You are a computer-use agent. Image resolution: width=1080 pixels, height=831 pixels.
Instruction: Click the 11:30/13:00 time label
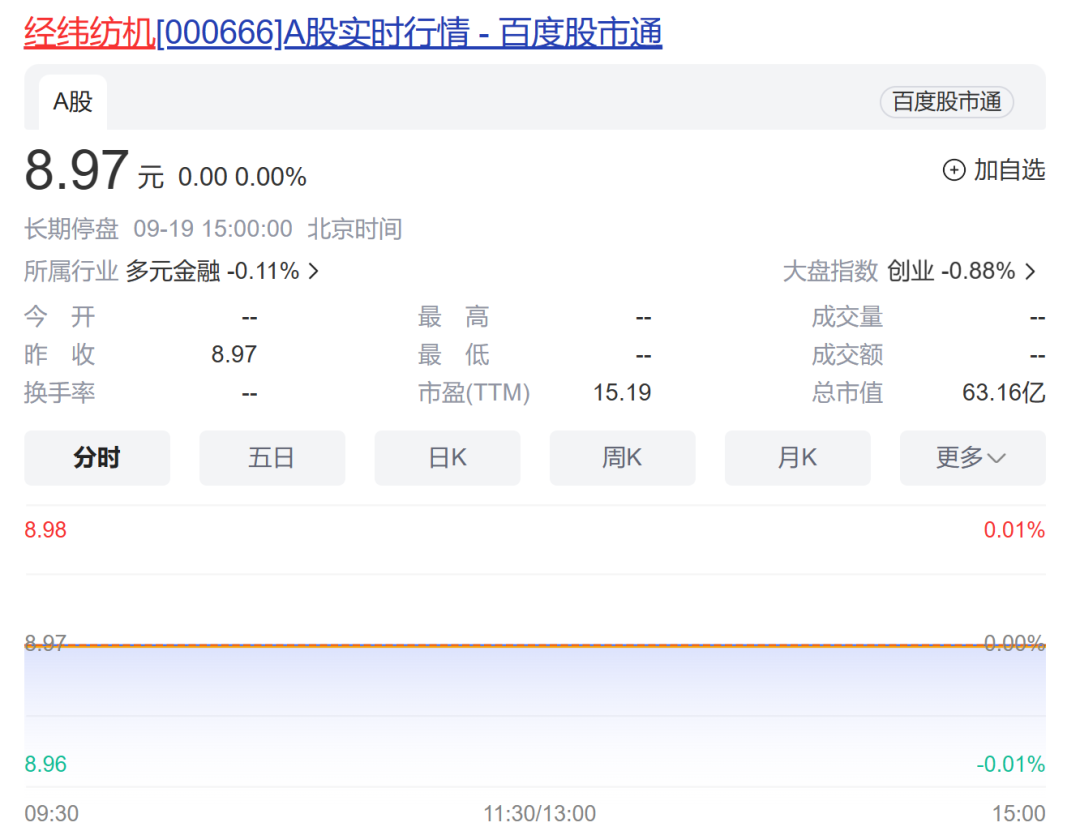click(x=539, y=814)
